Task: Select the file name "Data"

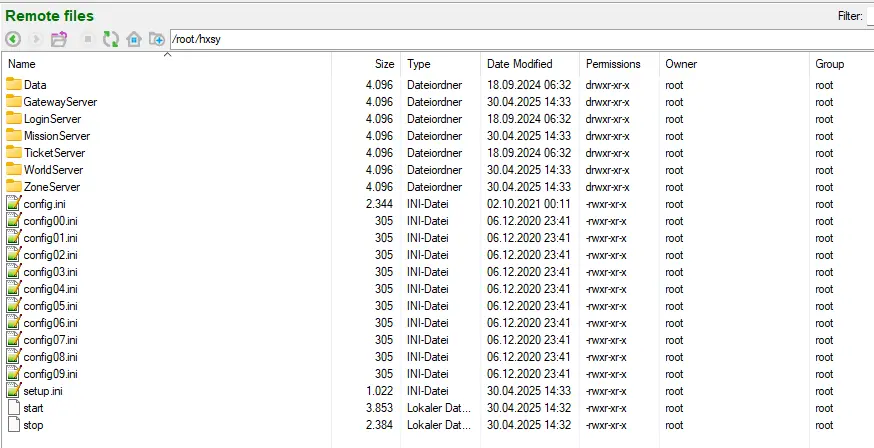Action: (35, 85)
